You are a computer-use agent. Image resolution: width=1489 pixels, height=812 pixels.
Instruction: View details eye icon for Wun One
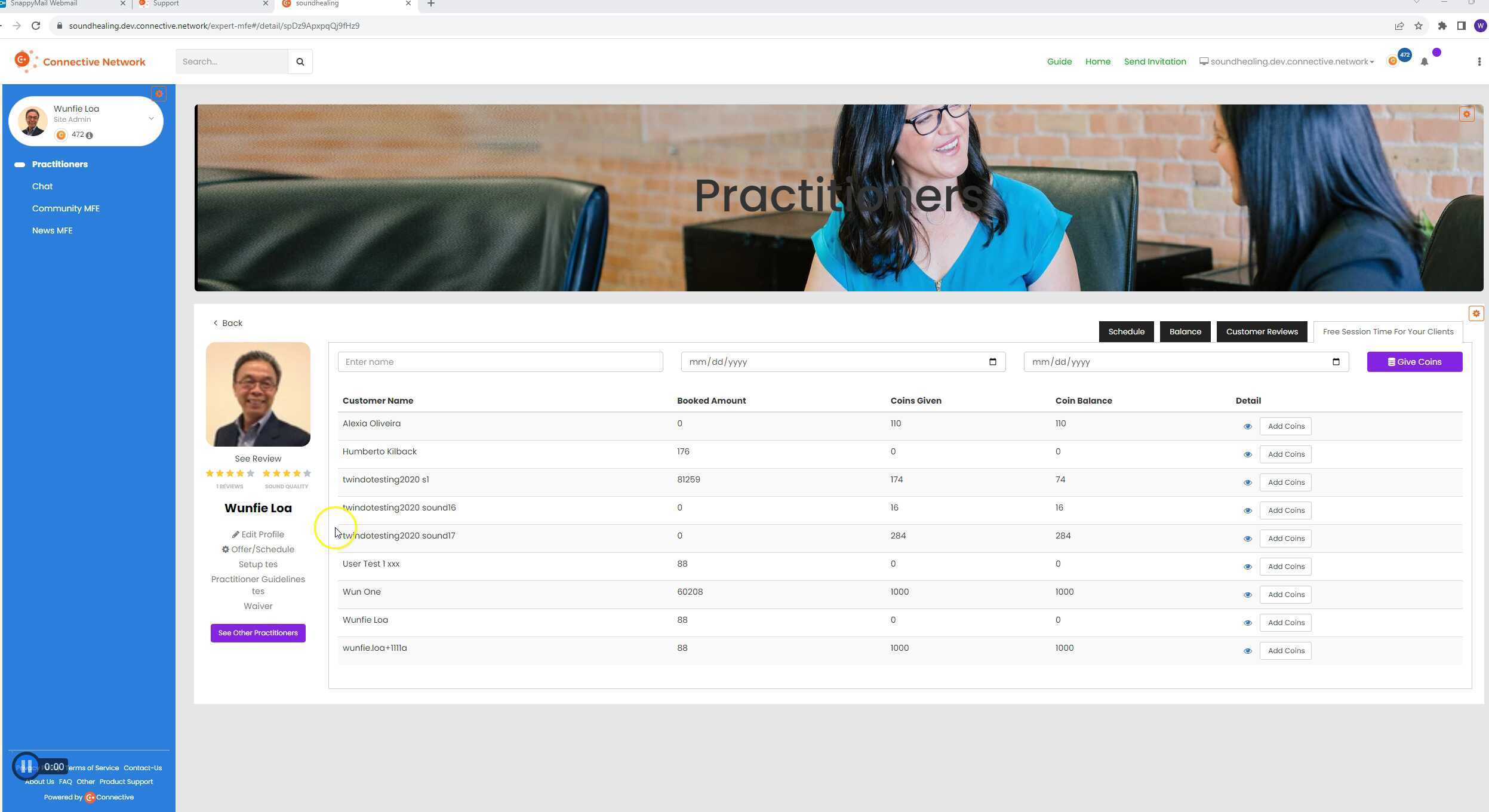1247,595
